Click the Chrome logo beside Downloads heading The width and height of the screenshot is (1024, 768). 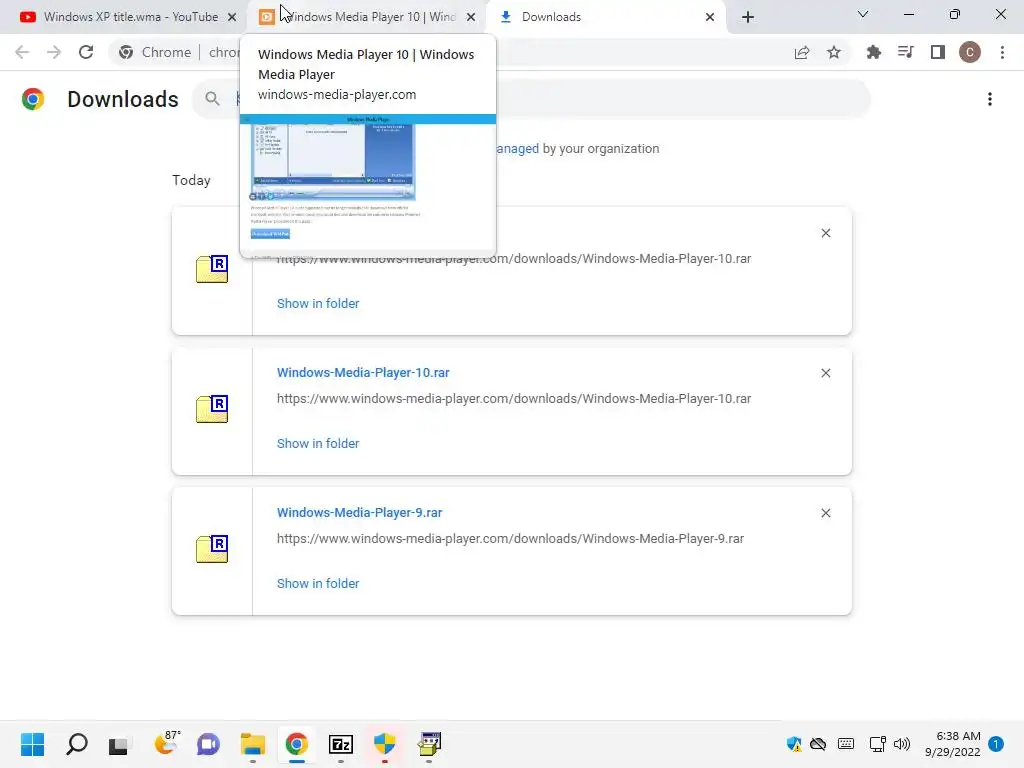33,99
